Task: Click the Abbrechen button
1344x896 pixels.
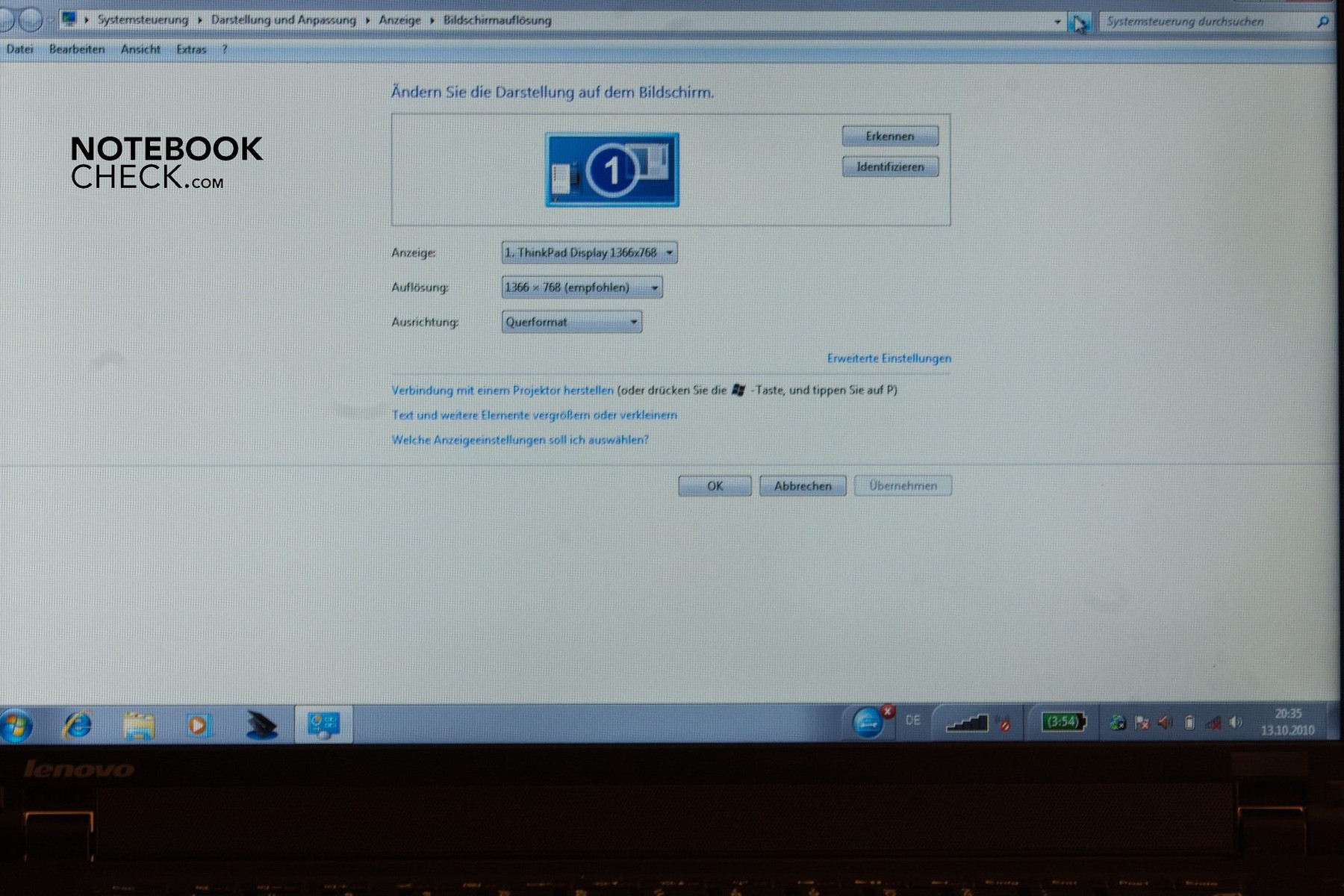Action: (x=803, y=486)
